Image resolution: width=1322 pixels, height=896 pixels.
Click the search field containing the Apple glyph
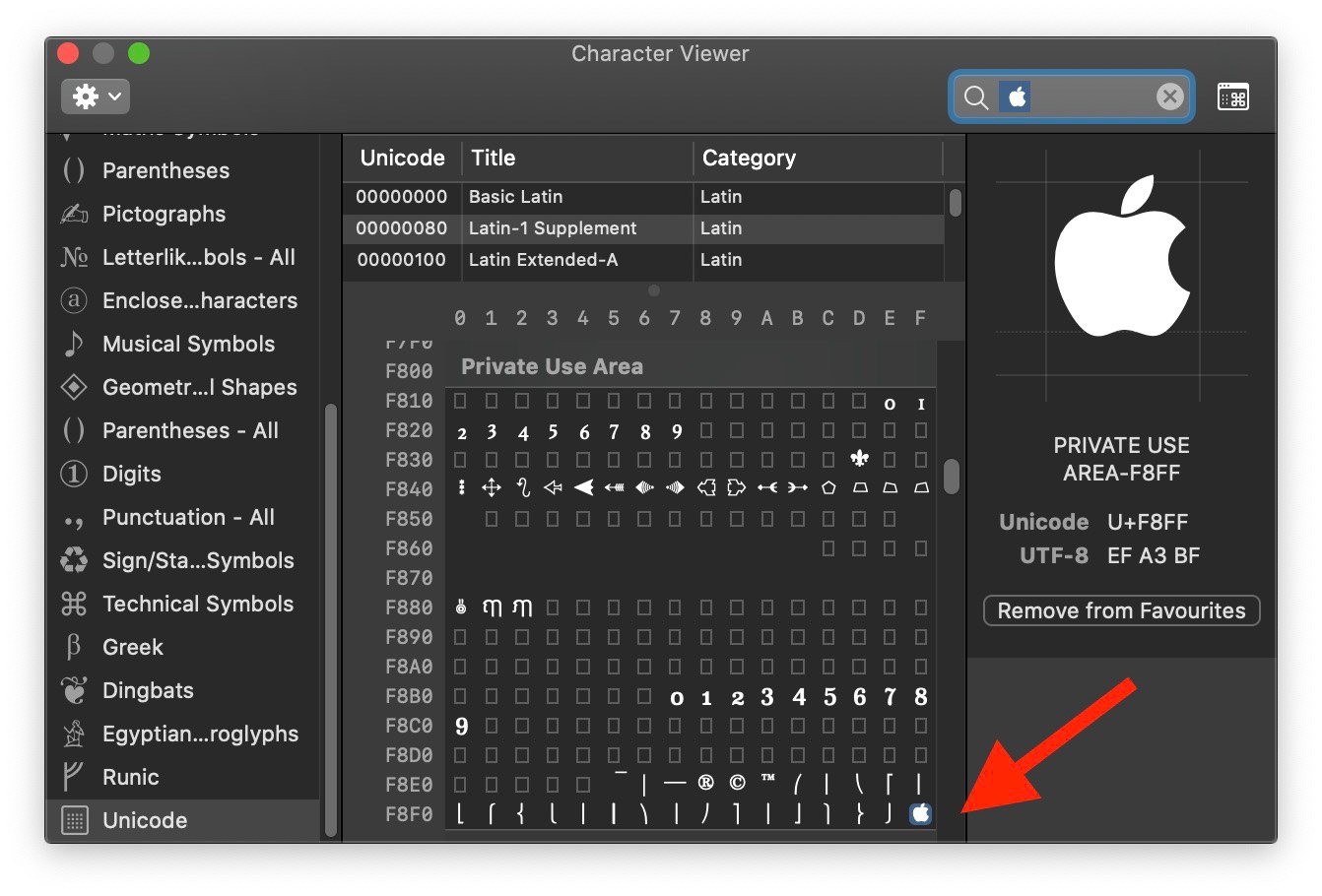pyautogui.click(x=1072, y=96)
